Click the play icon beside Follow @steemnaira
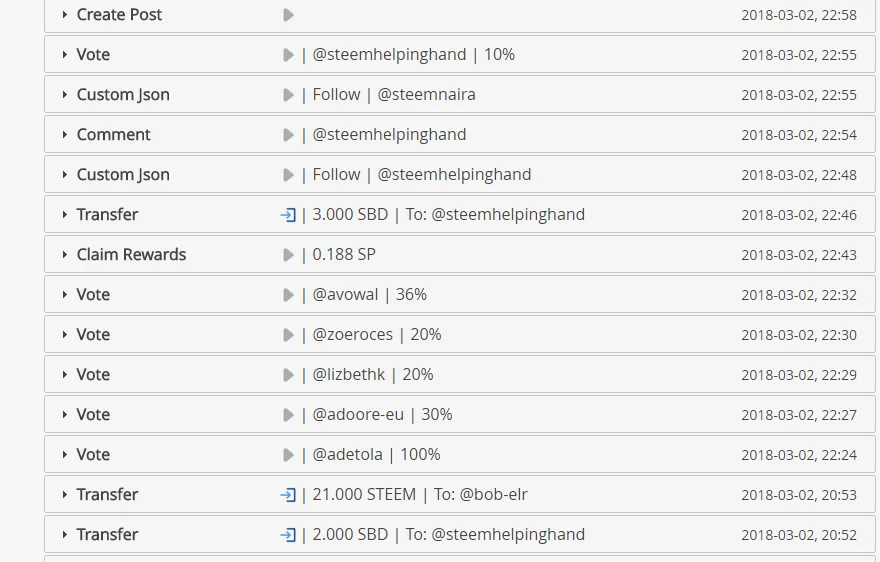 (288, 95)
